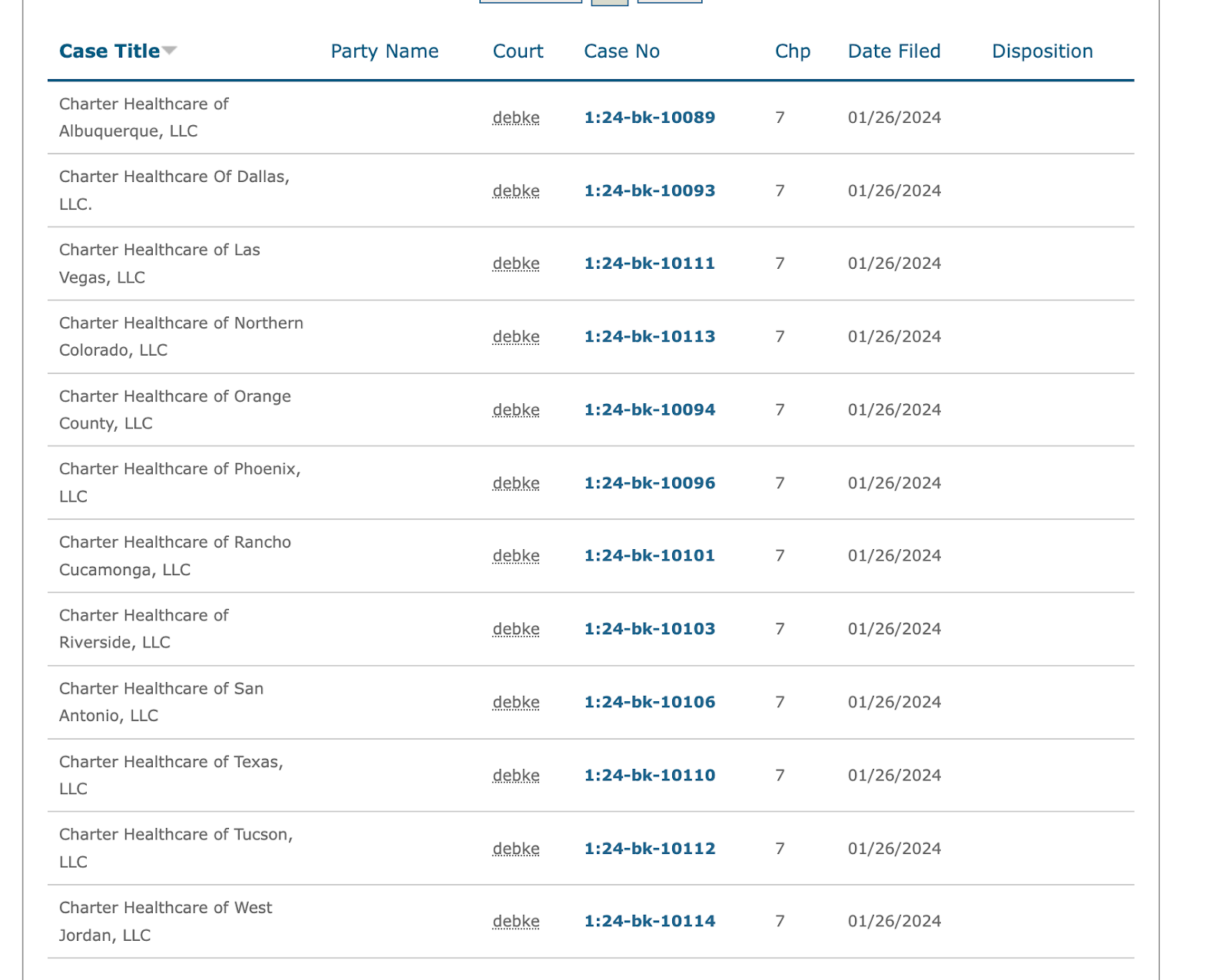Select the Charter Healthcare of Texas, LLC title

(x=171, y=776)
